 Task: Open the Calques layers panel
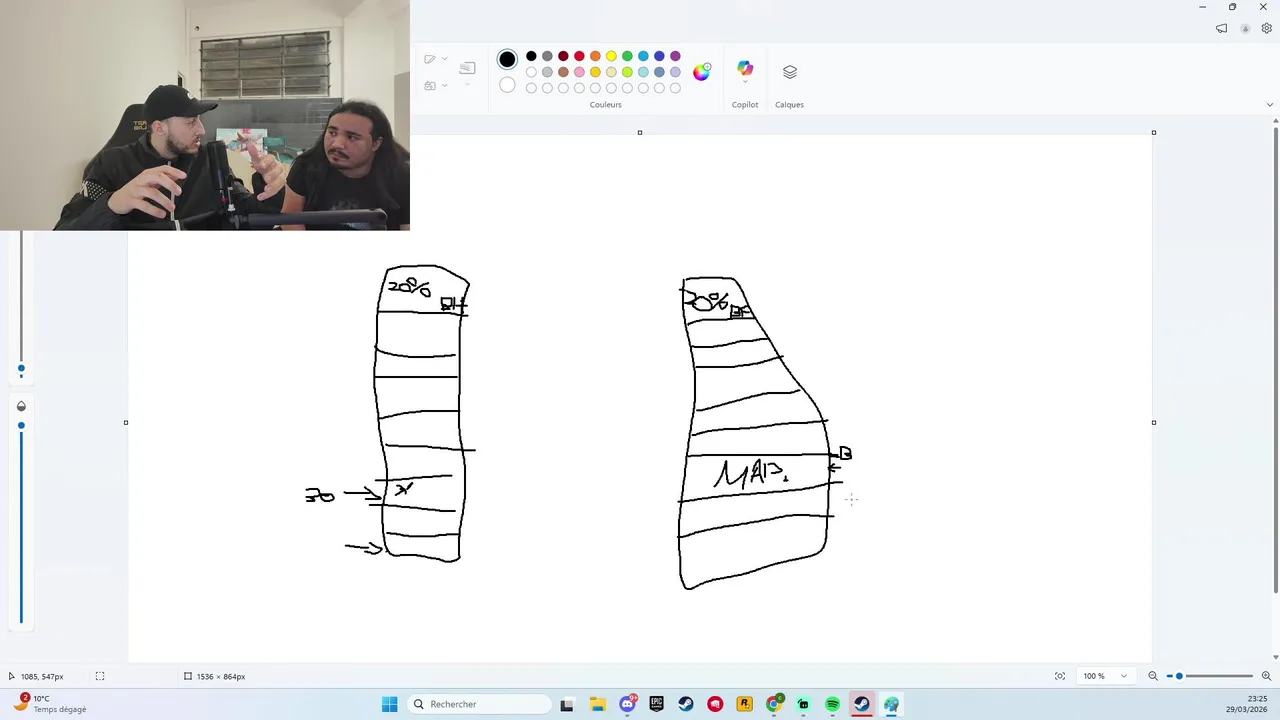[x=789, y=72]
